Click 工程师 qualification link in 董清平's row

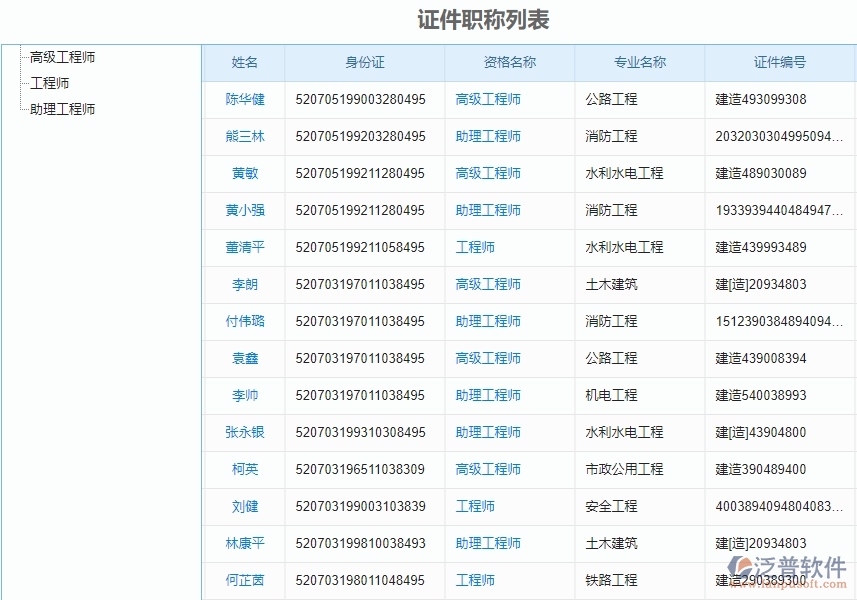tap(475, 247)
